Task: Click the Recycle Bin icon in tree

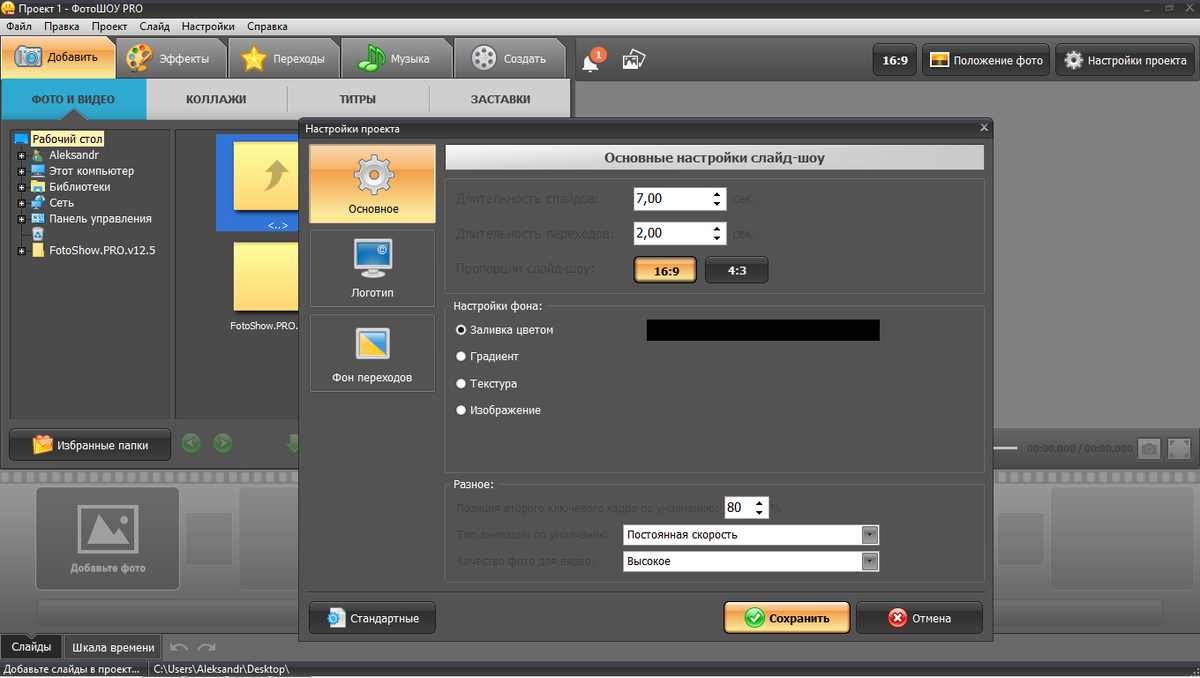Action: click(37, 234)
